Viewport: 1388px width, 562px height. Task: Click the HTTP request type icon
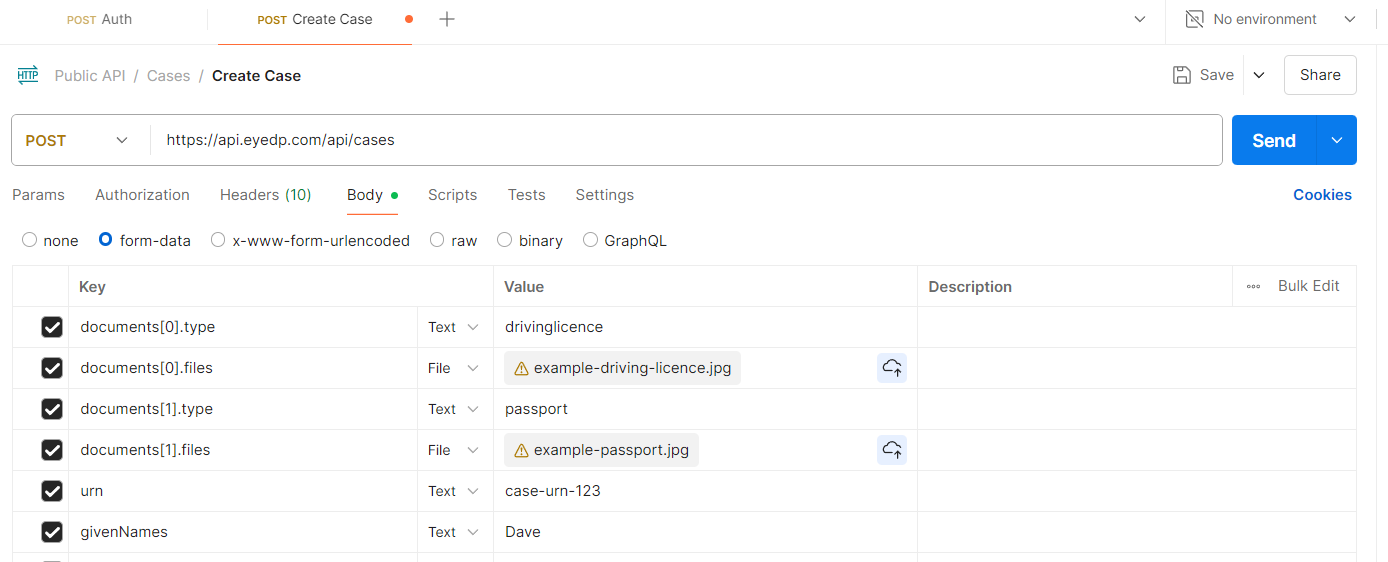coord(27,75)
